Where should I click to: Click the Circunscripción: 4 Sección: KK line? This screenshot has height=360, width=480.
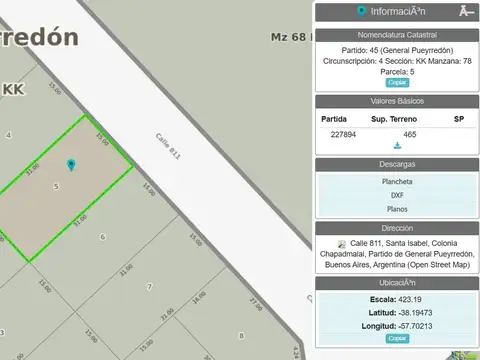click(397, 61)
